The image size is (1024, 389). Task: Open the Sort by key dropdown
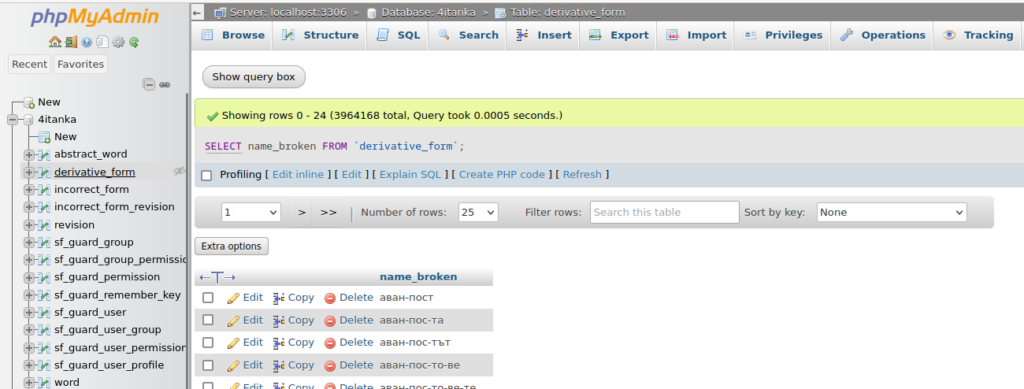(891, 212)
